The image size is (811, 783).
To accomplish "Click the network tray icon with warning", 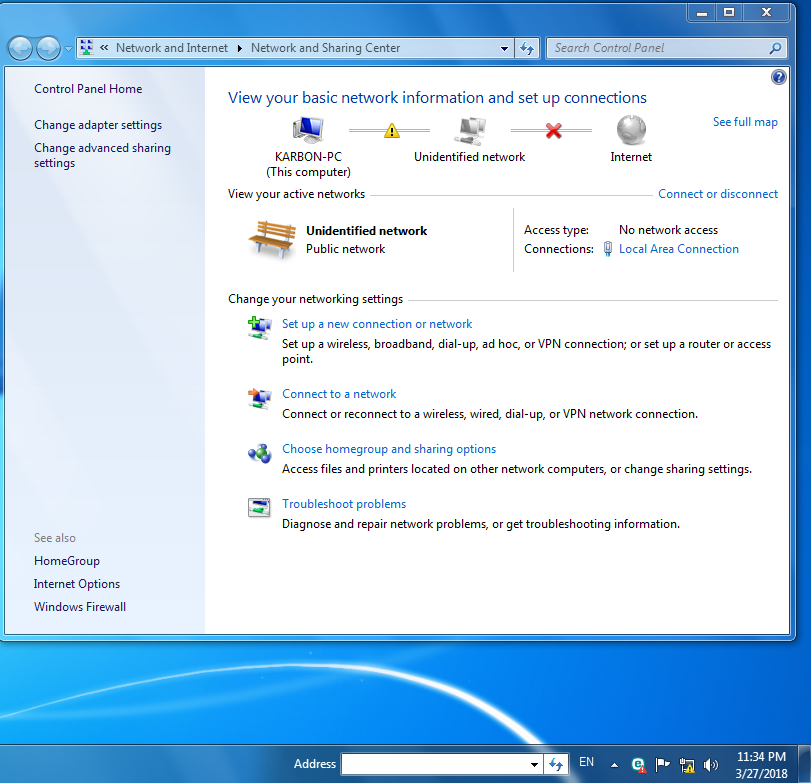I will (687, 764).
